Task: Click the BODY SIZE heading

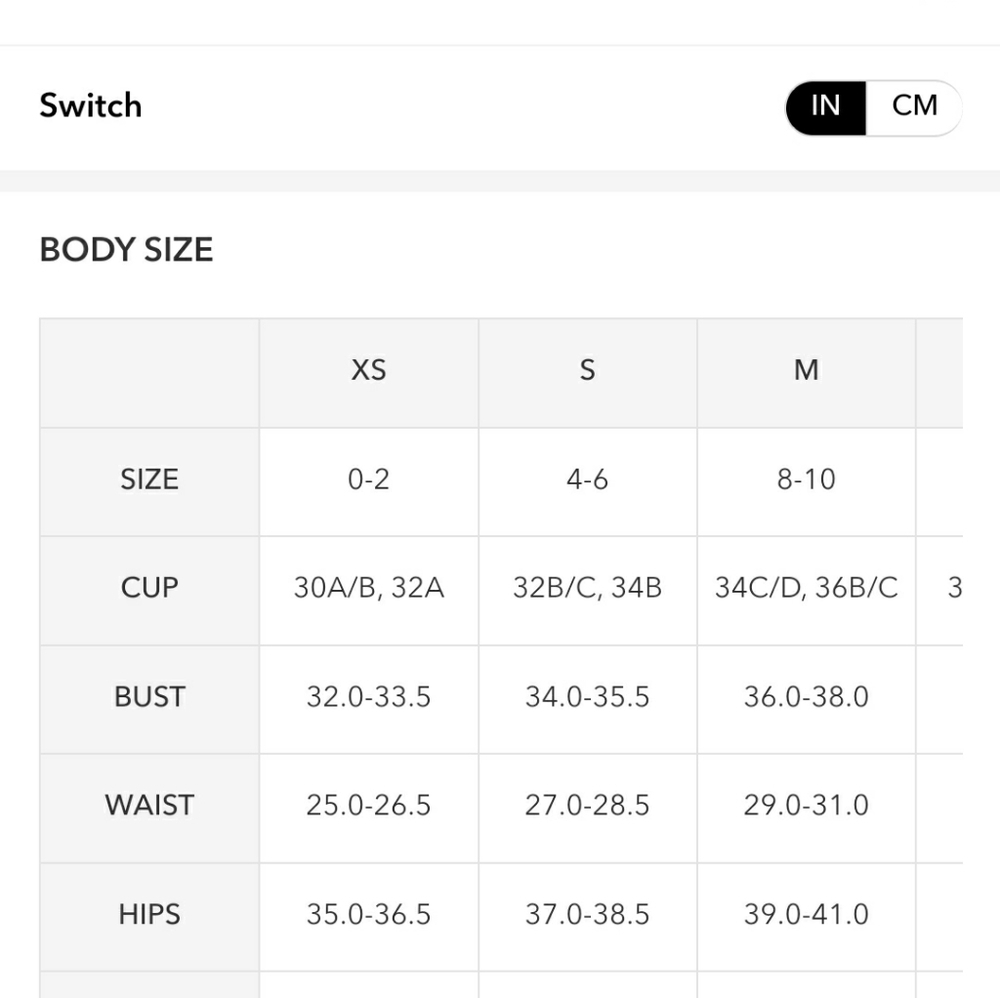Action: pyautogui.click(x=126, y=249)
